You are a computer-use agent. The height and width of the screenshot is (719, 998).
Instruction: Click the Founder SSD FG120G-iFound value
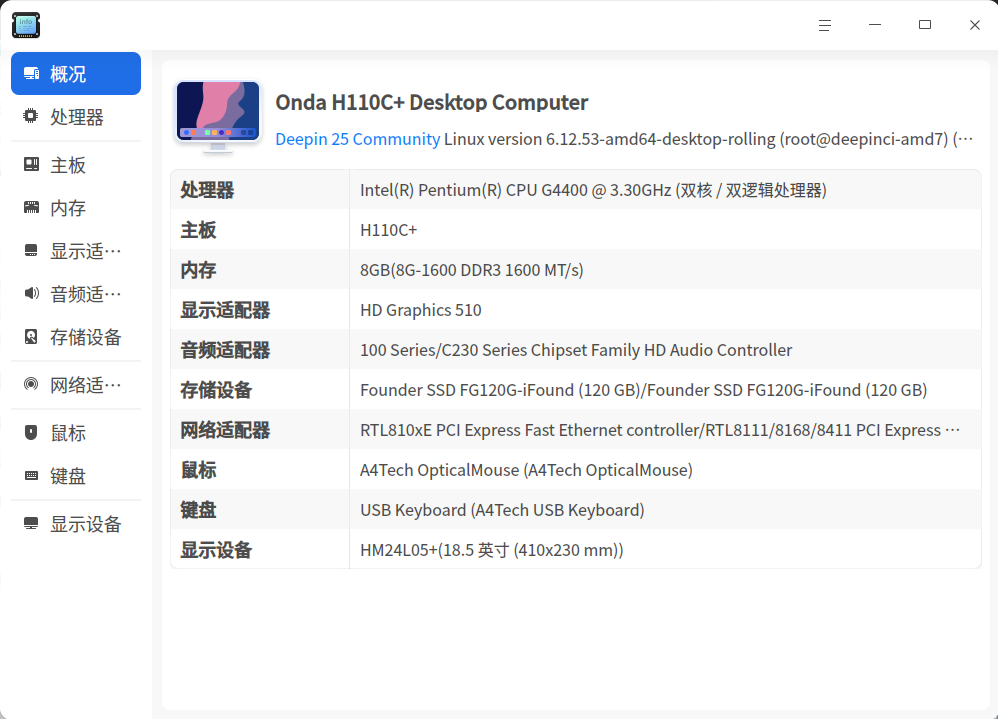[x=643, y=391]
